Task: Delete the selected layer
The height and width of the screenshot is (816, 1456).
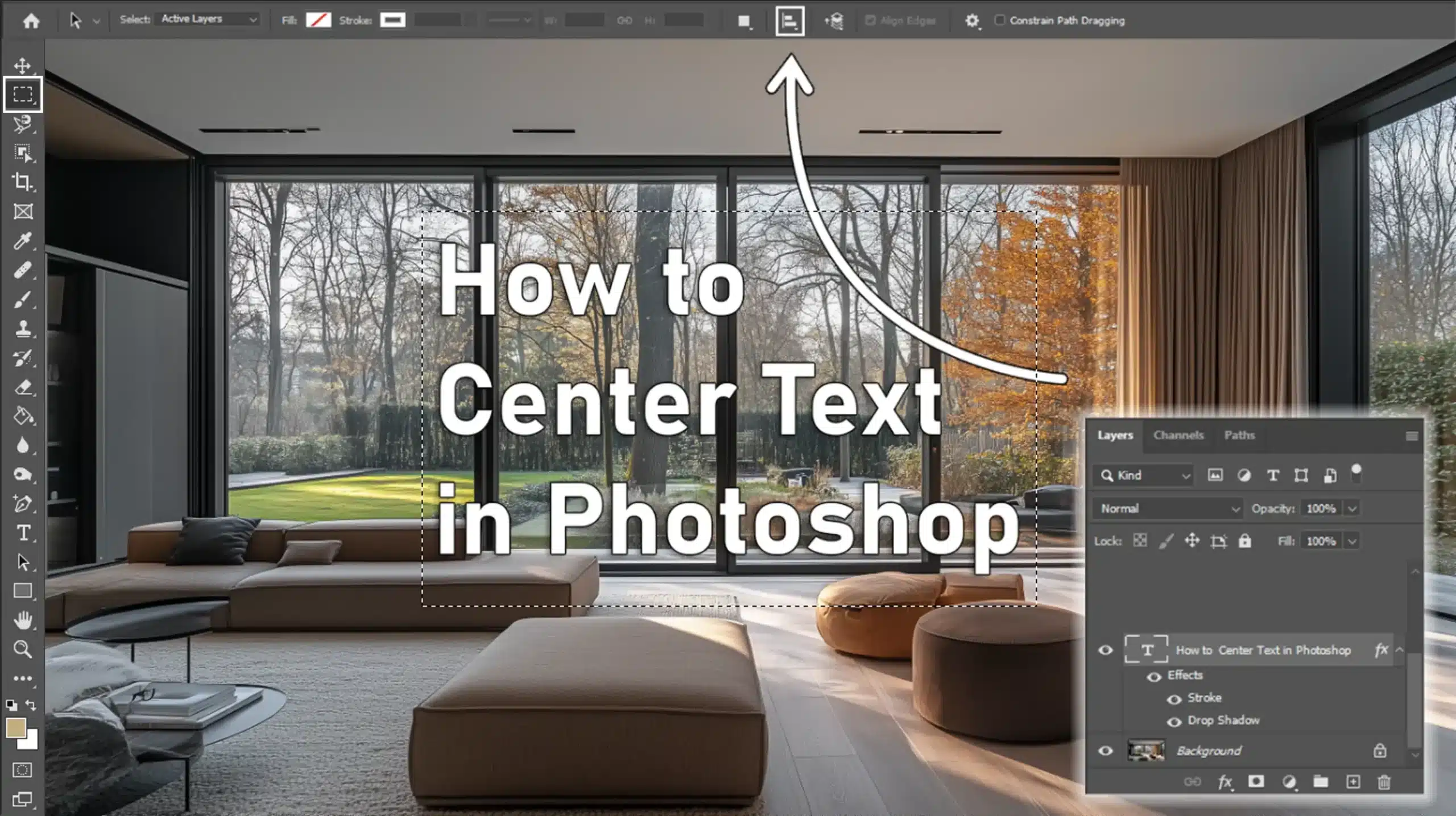Action: tap(1384, 782)
